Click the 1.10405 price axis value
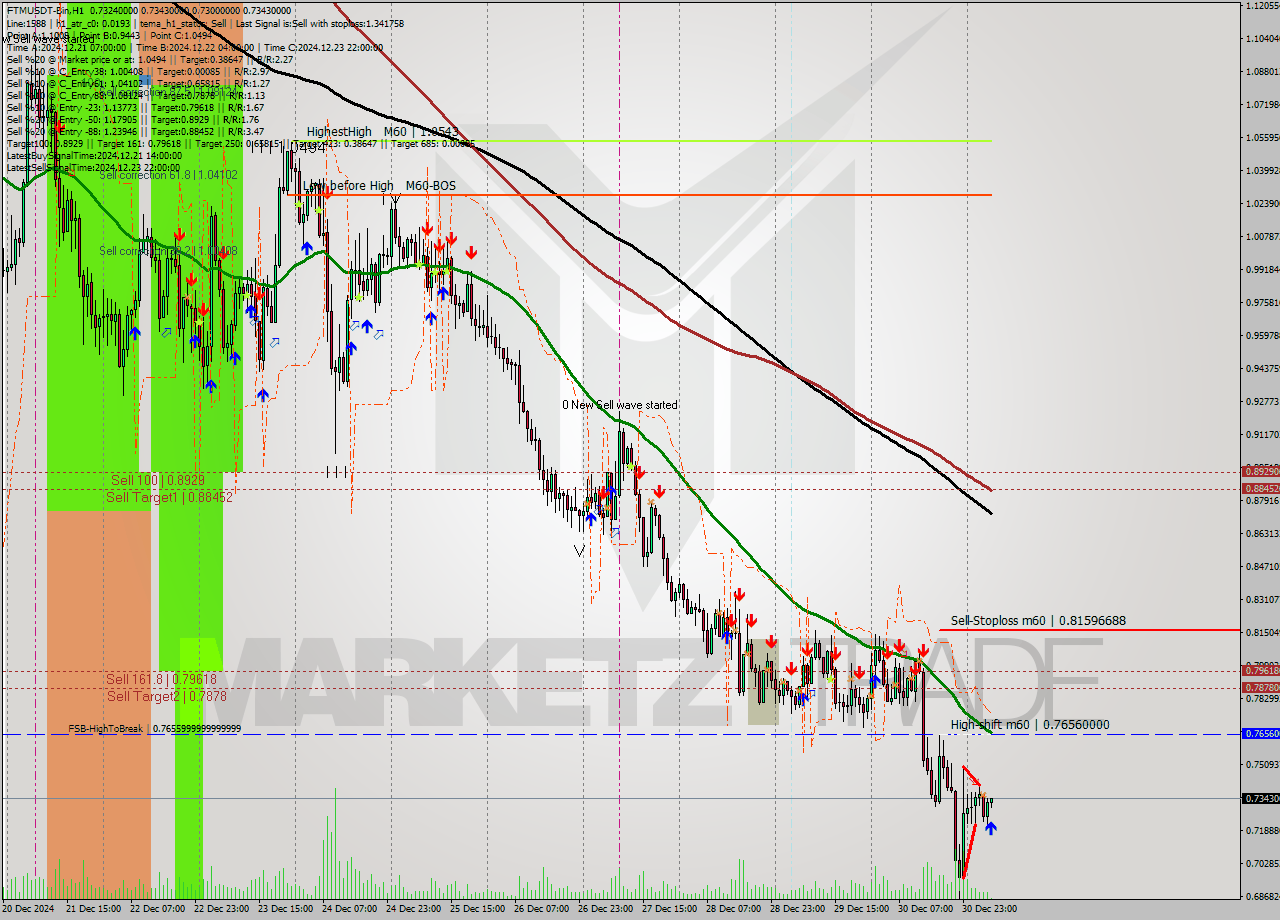1280x920 pixels. click(x=1262, y=38)
